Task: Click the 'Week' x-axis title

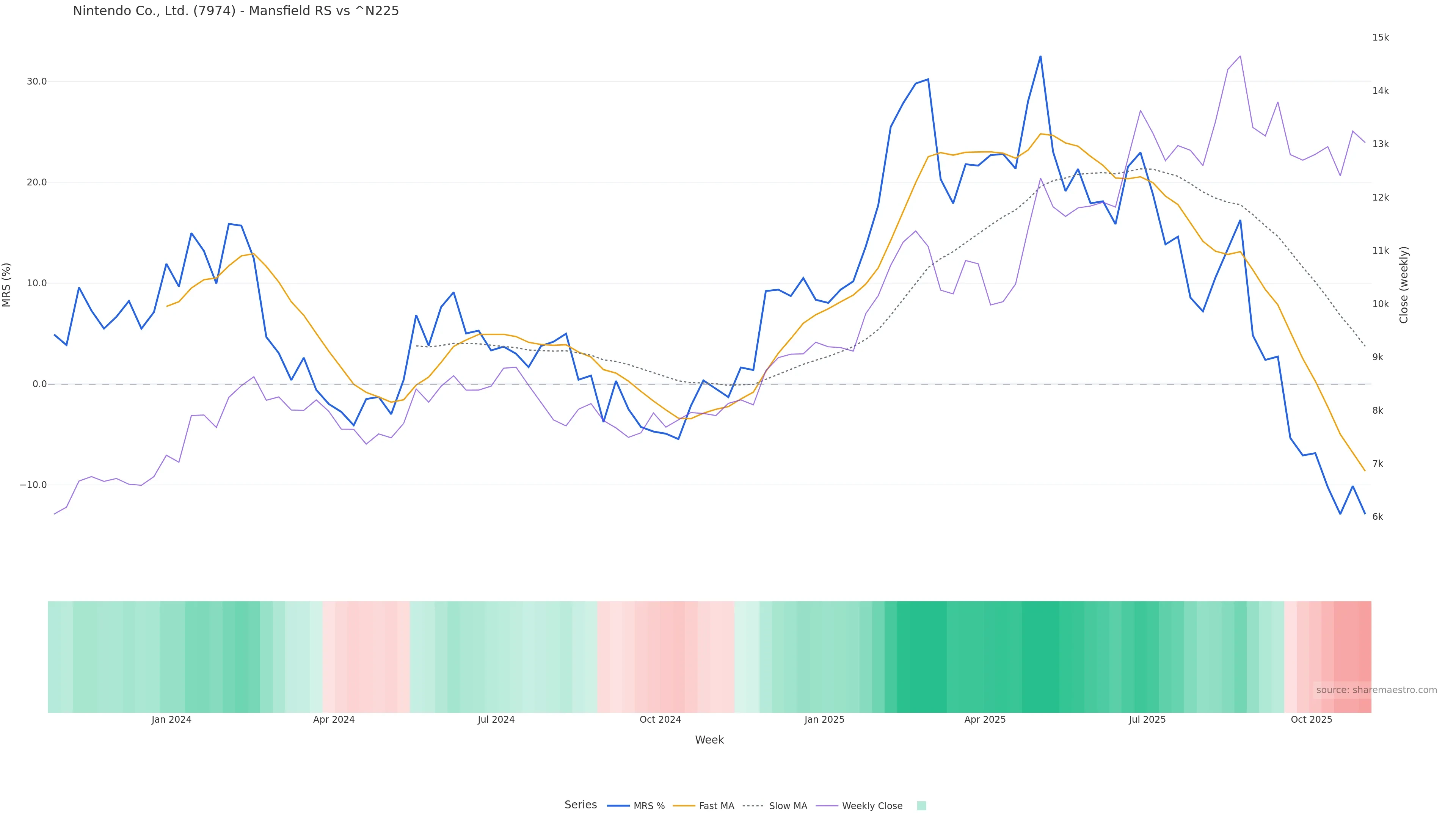Action: [x=709, y=740]
